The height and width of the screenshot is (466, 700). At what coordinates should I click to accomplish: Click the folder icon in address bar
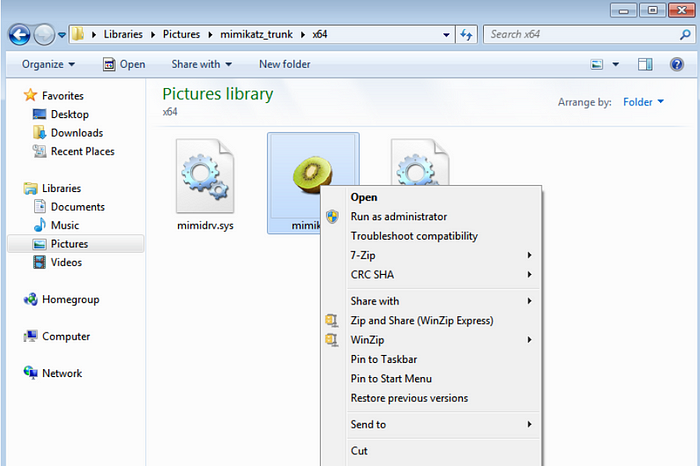tap(78, 34)
